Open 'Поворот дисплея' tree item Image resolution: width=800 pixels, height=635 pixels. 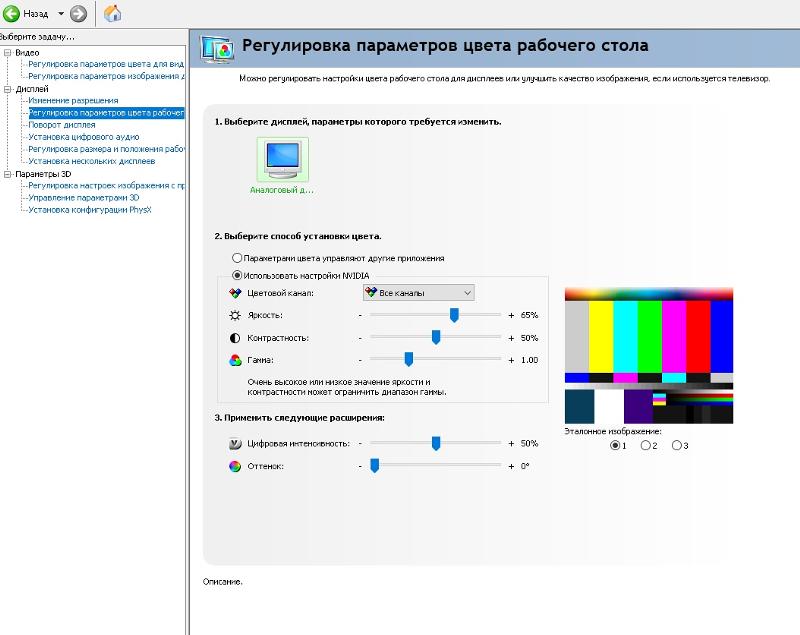point(62,125)
